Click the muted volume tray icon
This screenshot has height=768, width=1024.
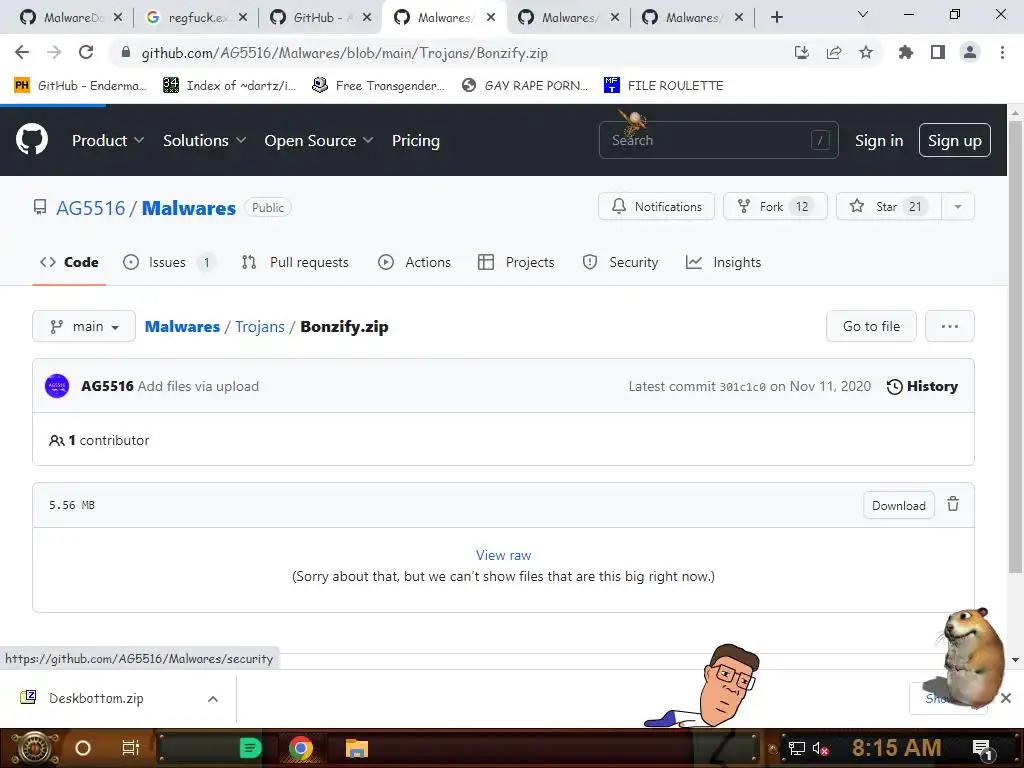point(820,748)
